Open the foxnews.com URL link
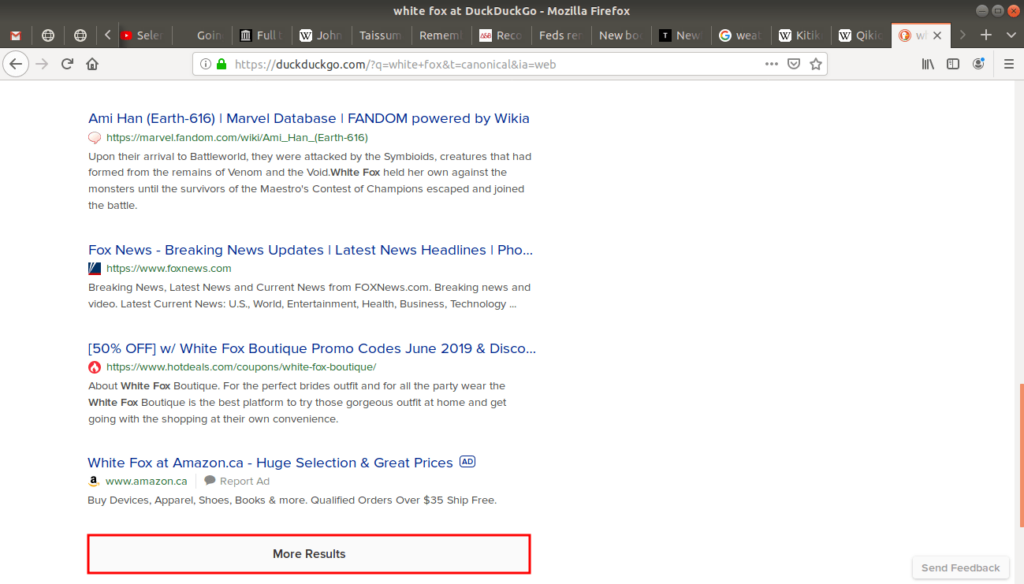Screen dimensions: 1024x584 pos(168,268)
